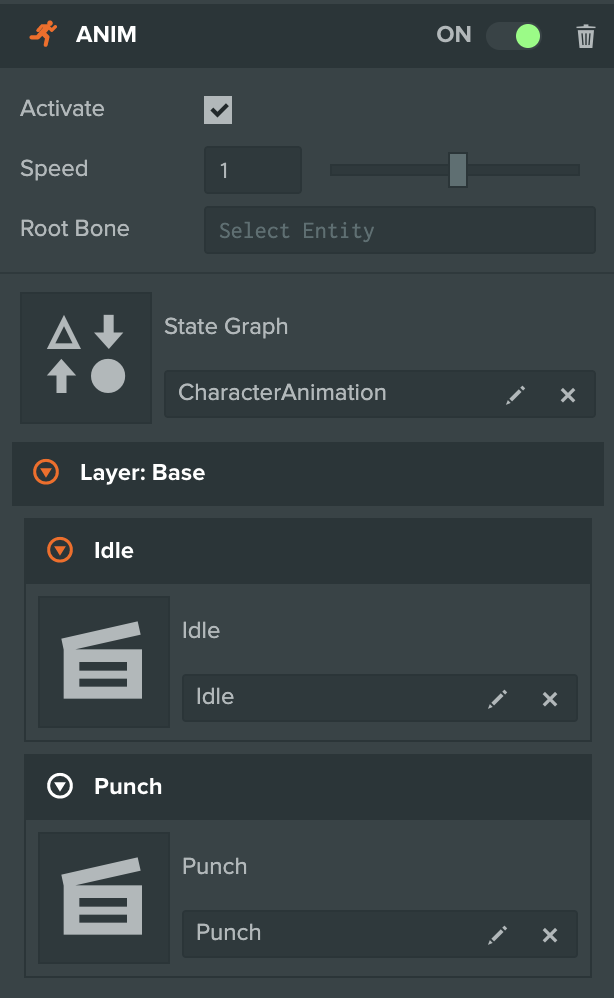Click the State Graph label
614x998 pixels.
226,327
